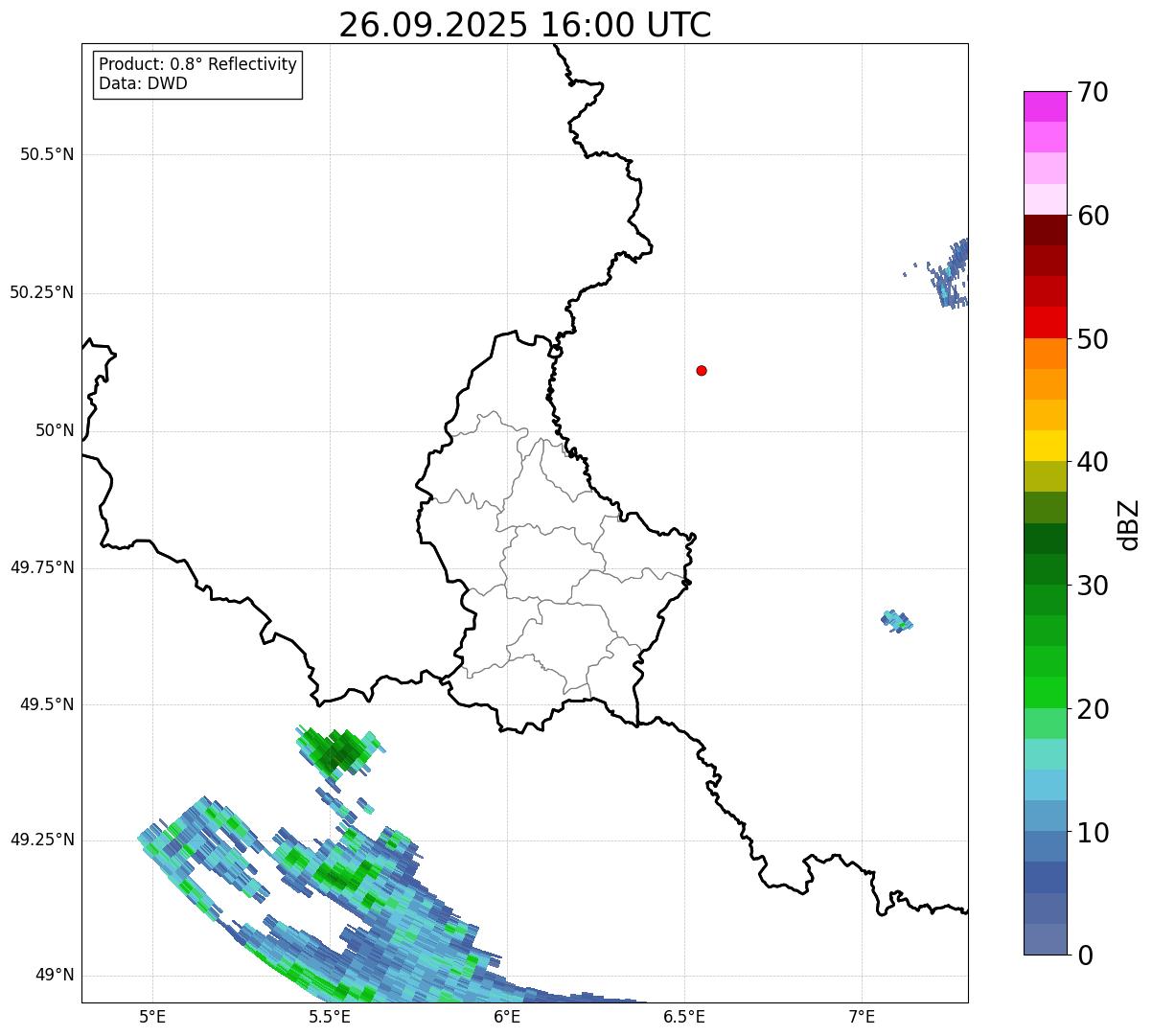Click the colorbar 10 tick label
This screenshot has width=1152, height=1036.
tap(1093, 832)
